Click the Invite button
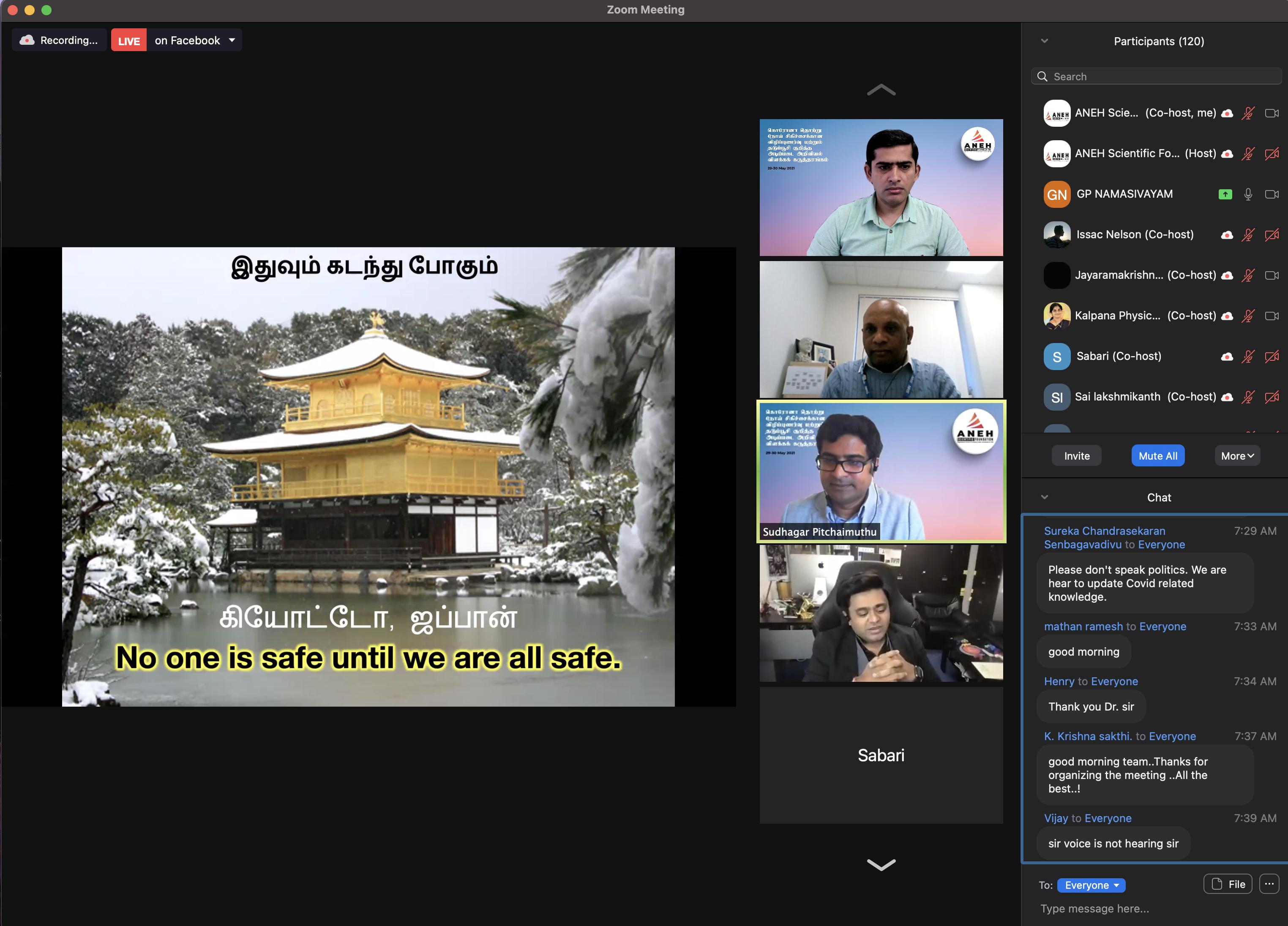Screen dimensions: 1288x926 point(1076,456)
